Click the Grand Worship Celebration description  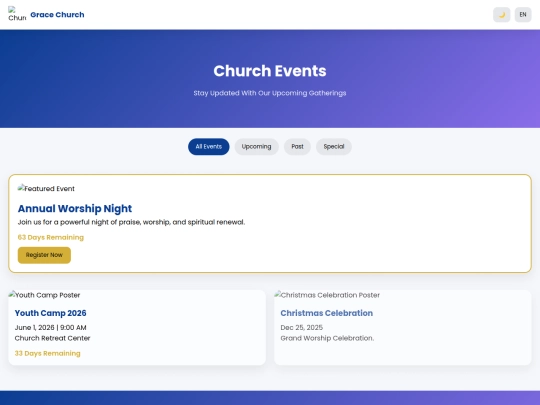point(327,338)
